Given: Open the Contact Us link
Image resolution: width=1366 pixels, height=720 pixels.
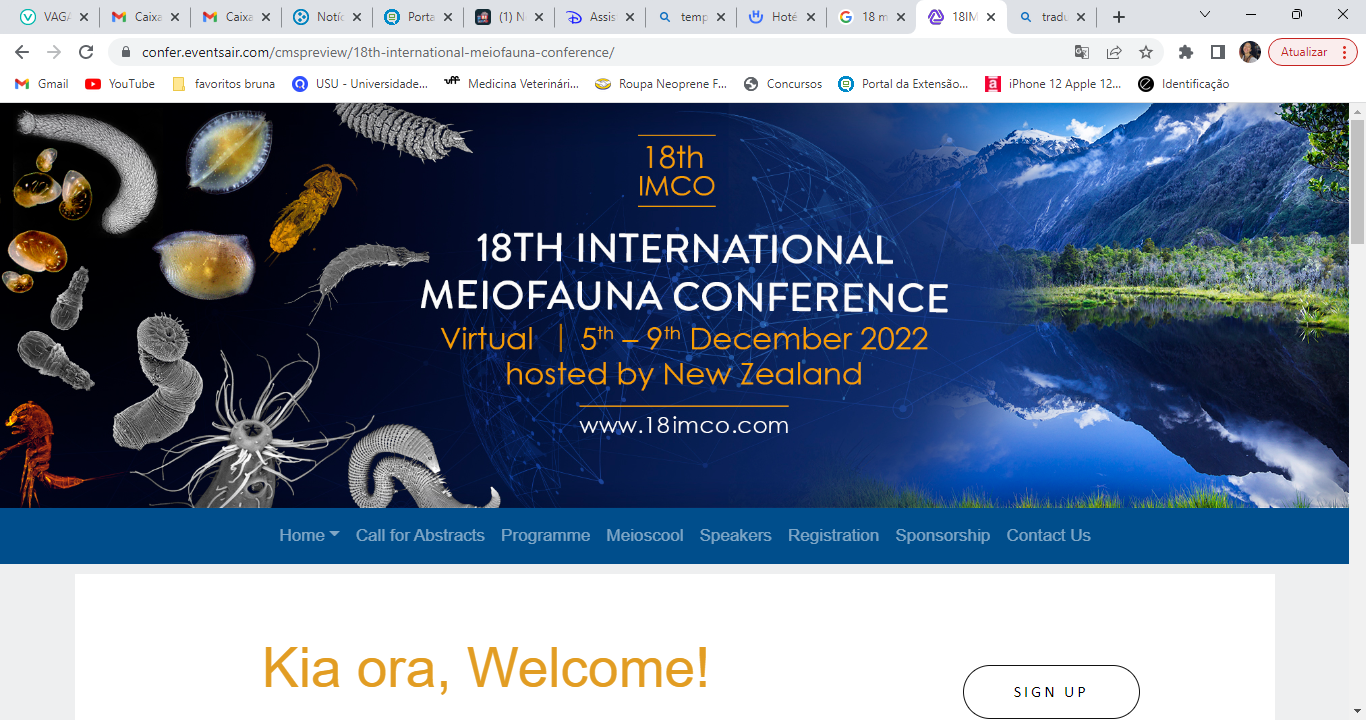Looking at the screenshot, I should [x=1048, y=535].
